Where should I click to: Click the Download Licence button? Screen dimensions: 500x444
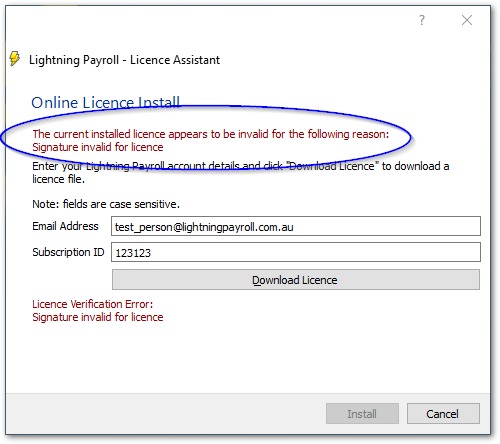(x=296, y=280)
